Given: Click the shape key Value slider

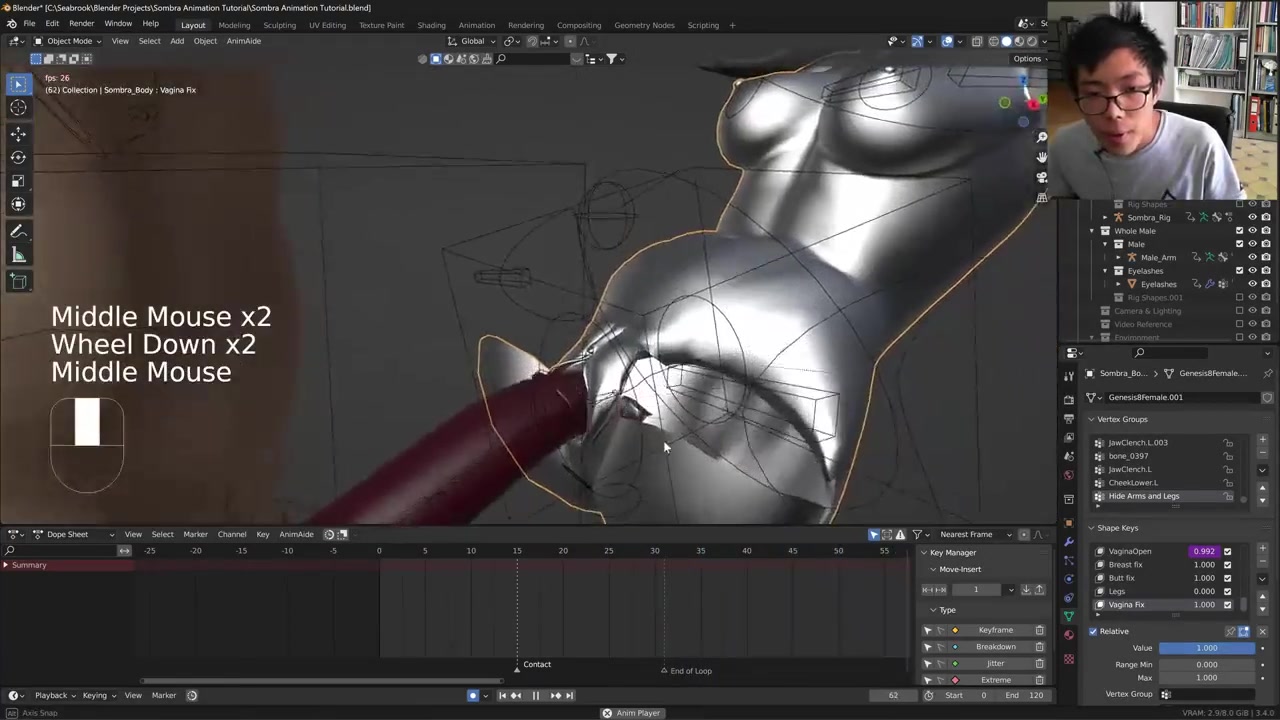Looking at the screenshot, I should point(1206,648).
